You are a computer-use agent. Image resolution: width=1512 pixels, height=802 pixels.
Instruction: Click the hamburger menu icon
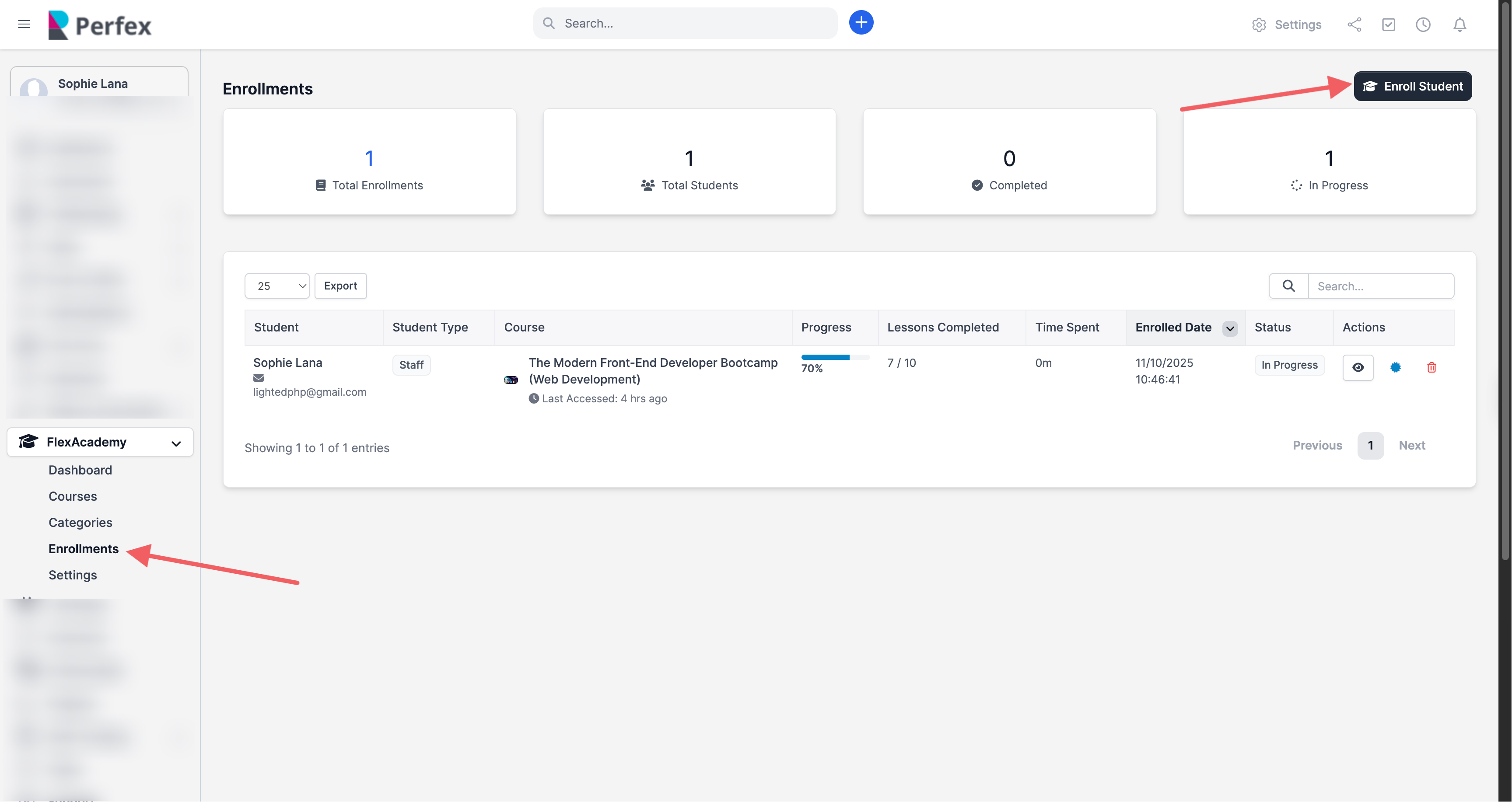(x=24, y=24)
